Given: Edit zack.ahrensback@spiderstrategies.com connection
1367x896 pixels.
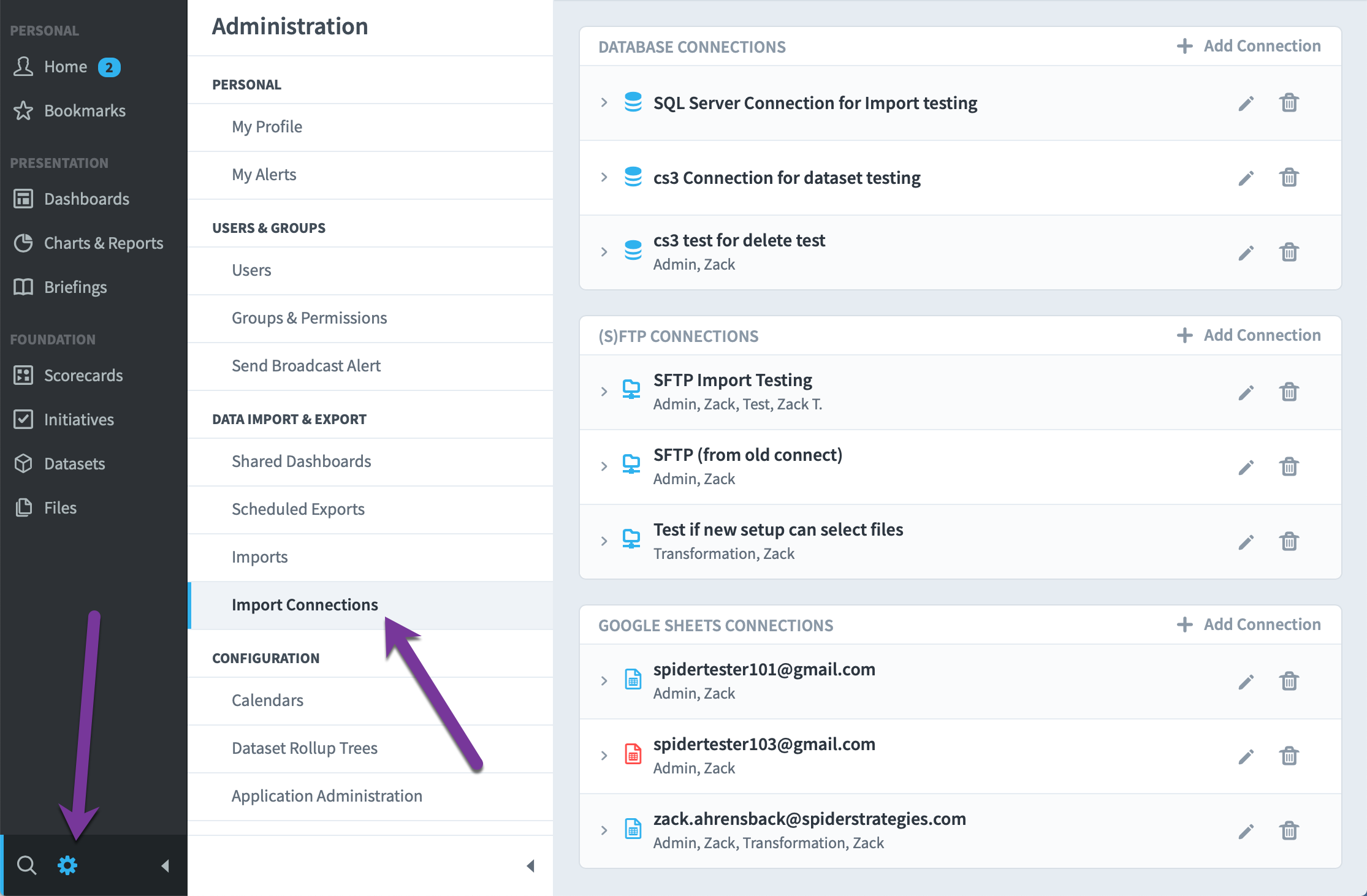Looking at the screenshot, I should tap(1246, 831).
